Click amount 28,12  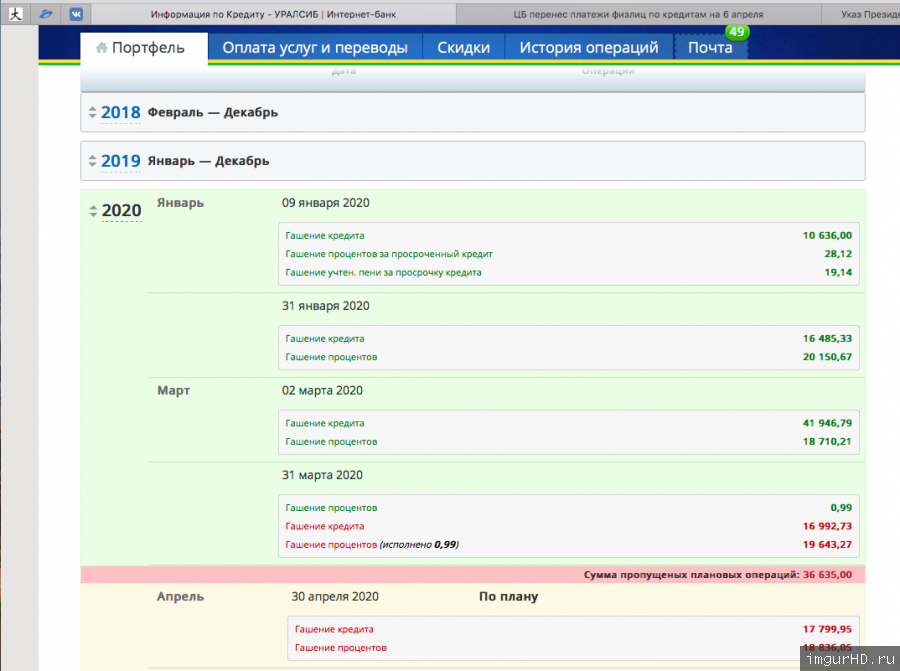[838, 254]
